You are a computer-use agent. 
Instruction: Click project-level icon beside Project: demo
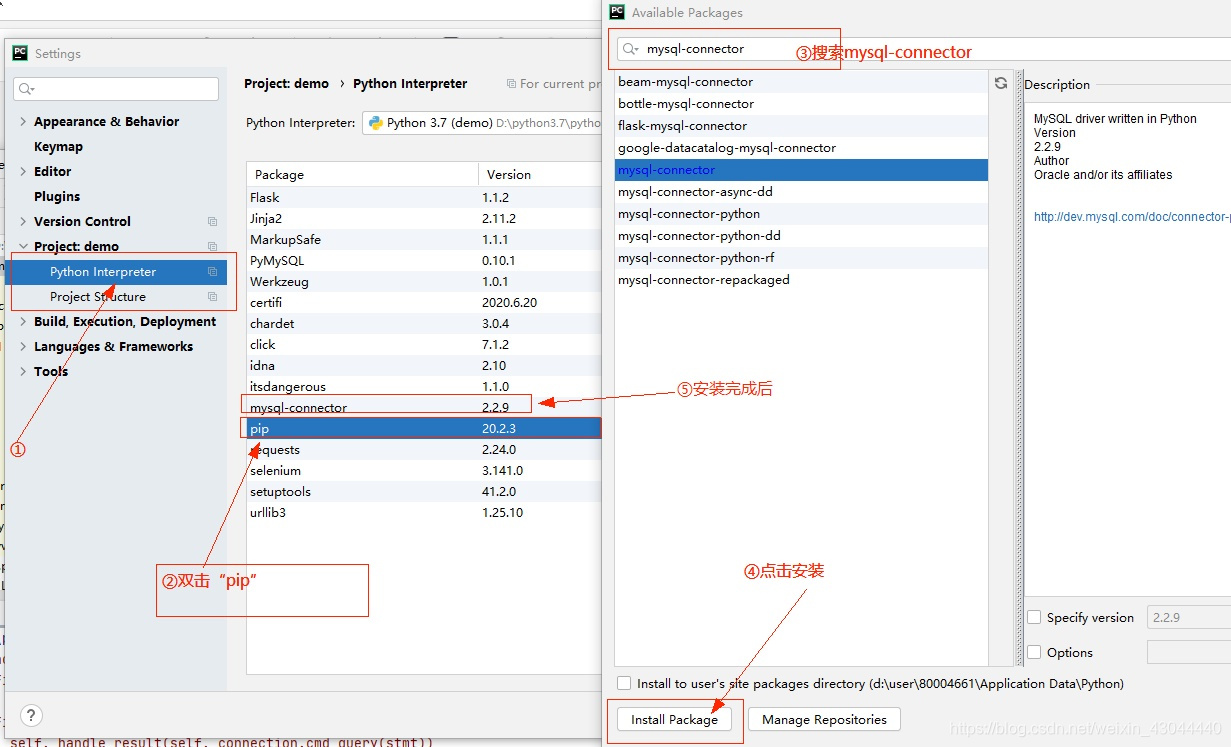(x=212, y=247)
